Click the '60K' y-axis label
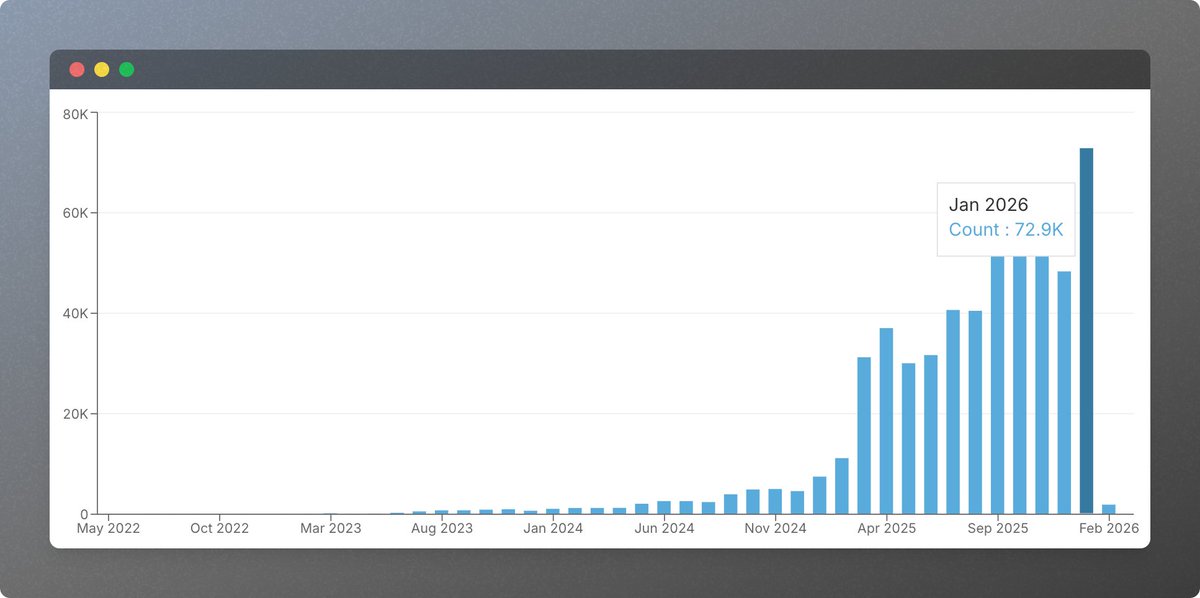The image size is (1200, 598). pyautogui.click(x=76, y=213)
